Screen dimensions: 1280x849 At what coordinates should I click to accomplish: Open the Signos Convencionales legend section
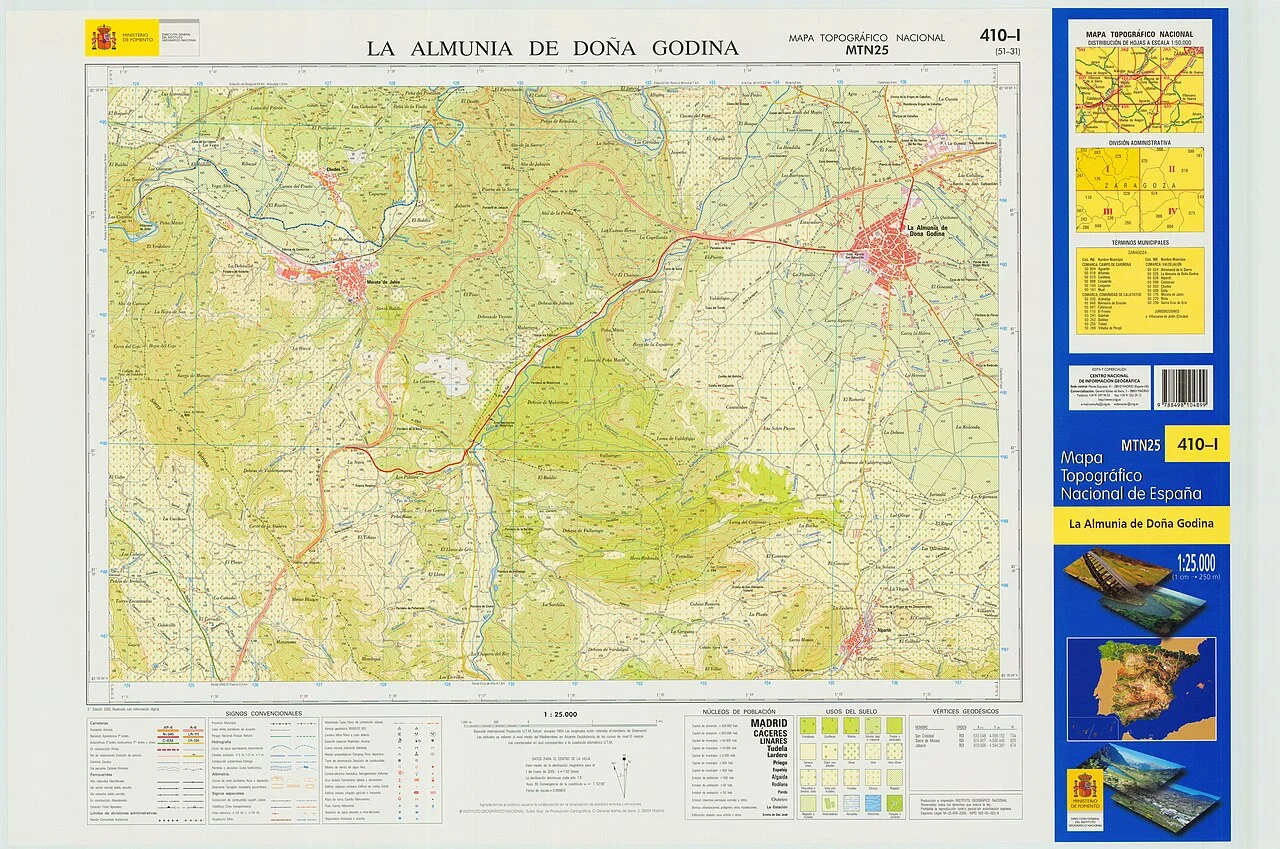(264, 714)
